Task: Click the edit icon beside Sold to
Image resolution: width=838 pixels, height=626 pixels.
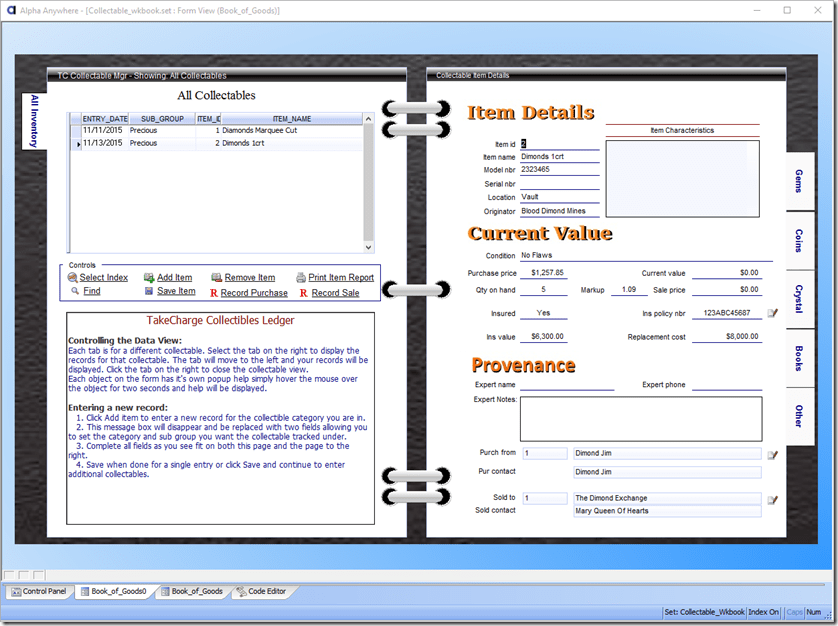Action: [x=772, y=499]
